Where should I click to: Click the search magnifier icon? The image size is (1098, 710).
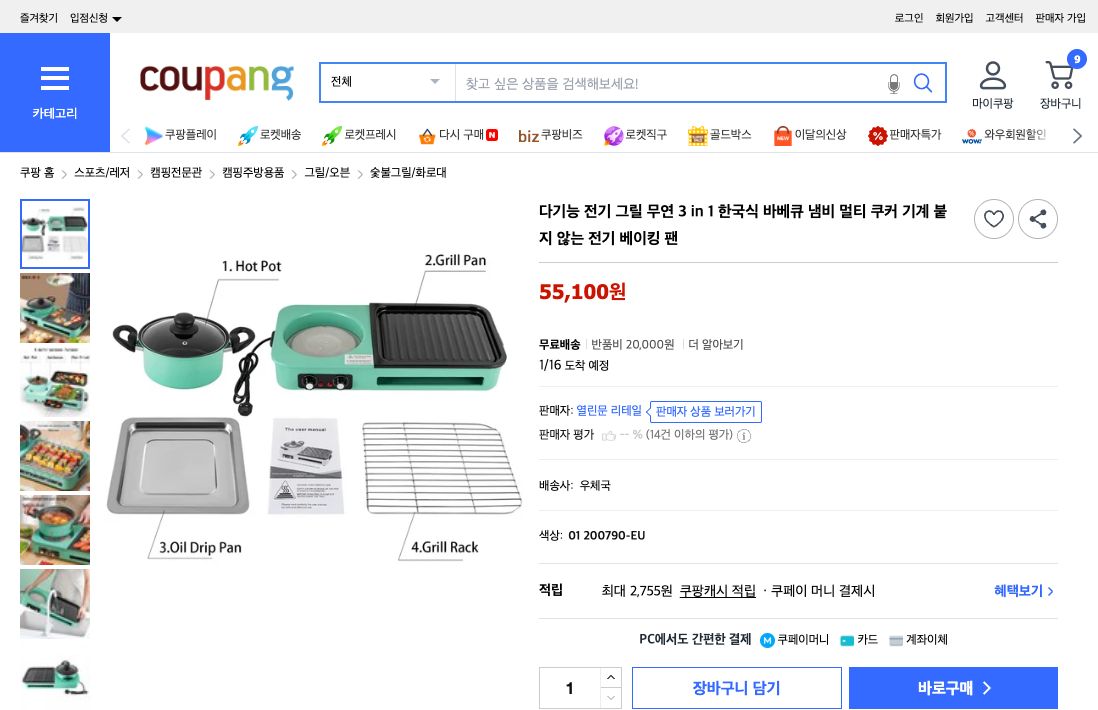point(922,83)
